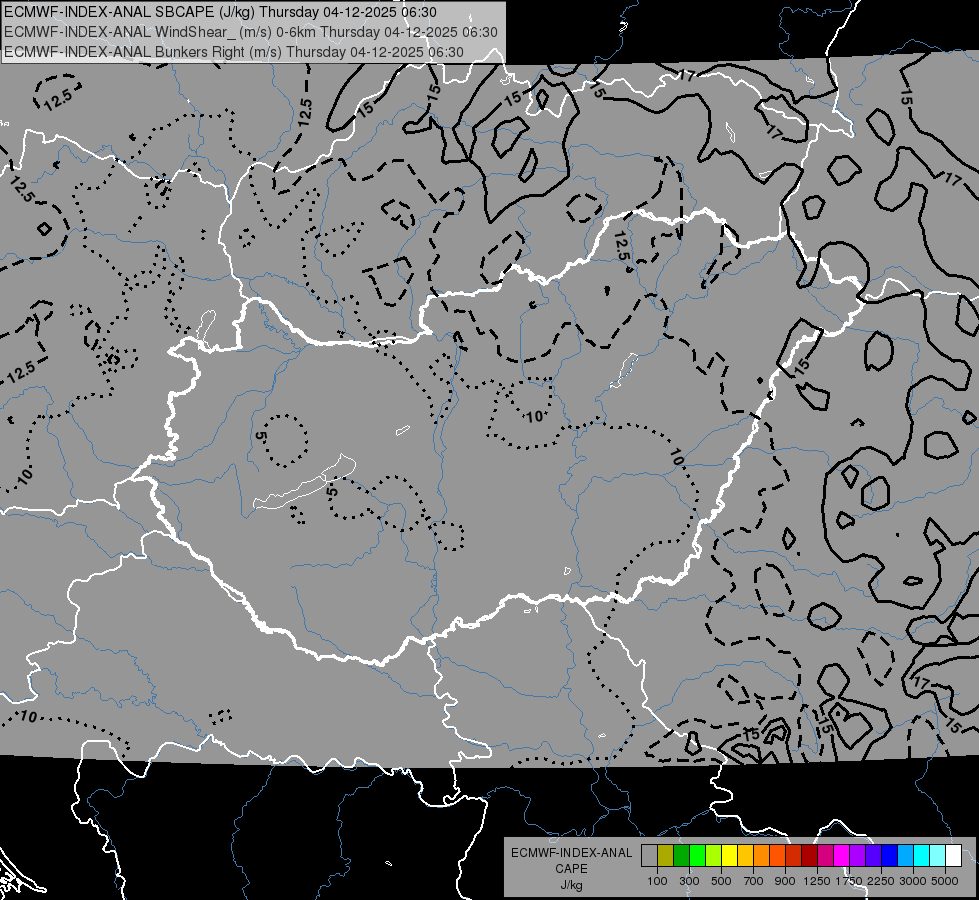This screenshot has height=900, width=979.
Task: Pick the orange legend swatch
Action: pyautogui.click(x=762, y=855)
